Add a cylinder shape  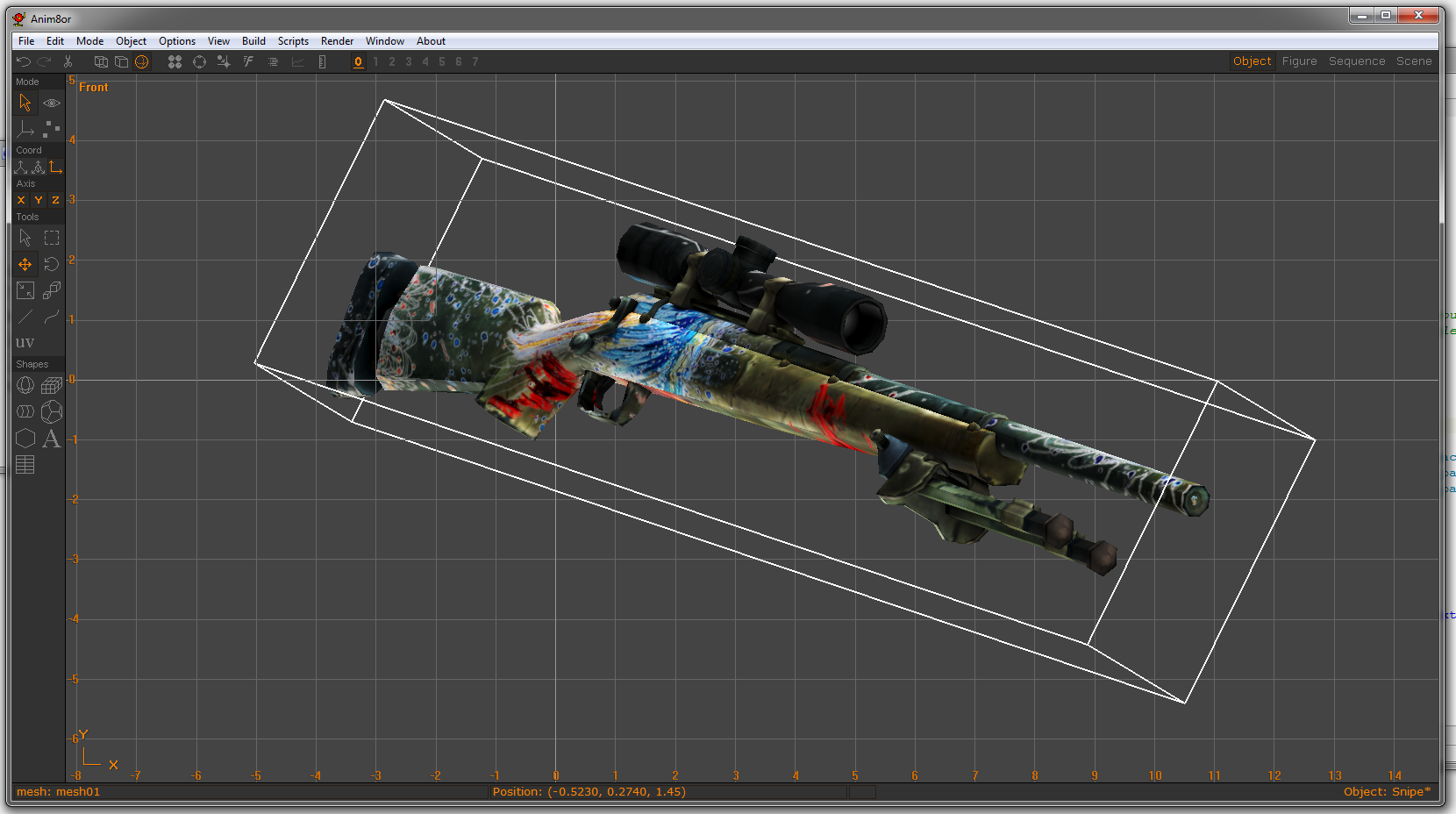point(25,411)
